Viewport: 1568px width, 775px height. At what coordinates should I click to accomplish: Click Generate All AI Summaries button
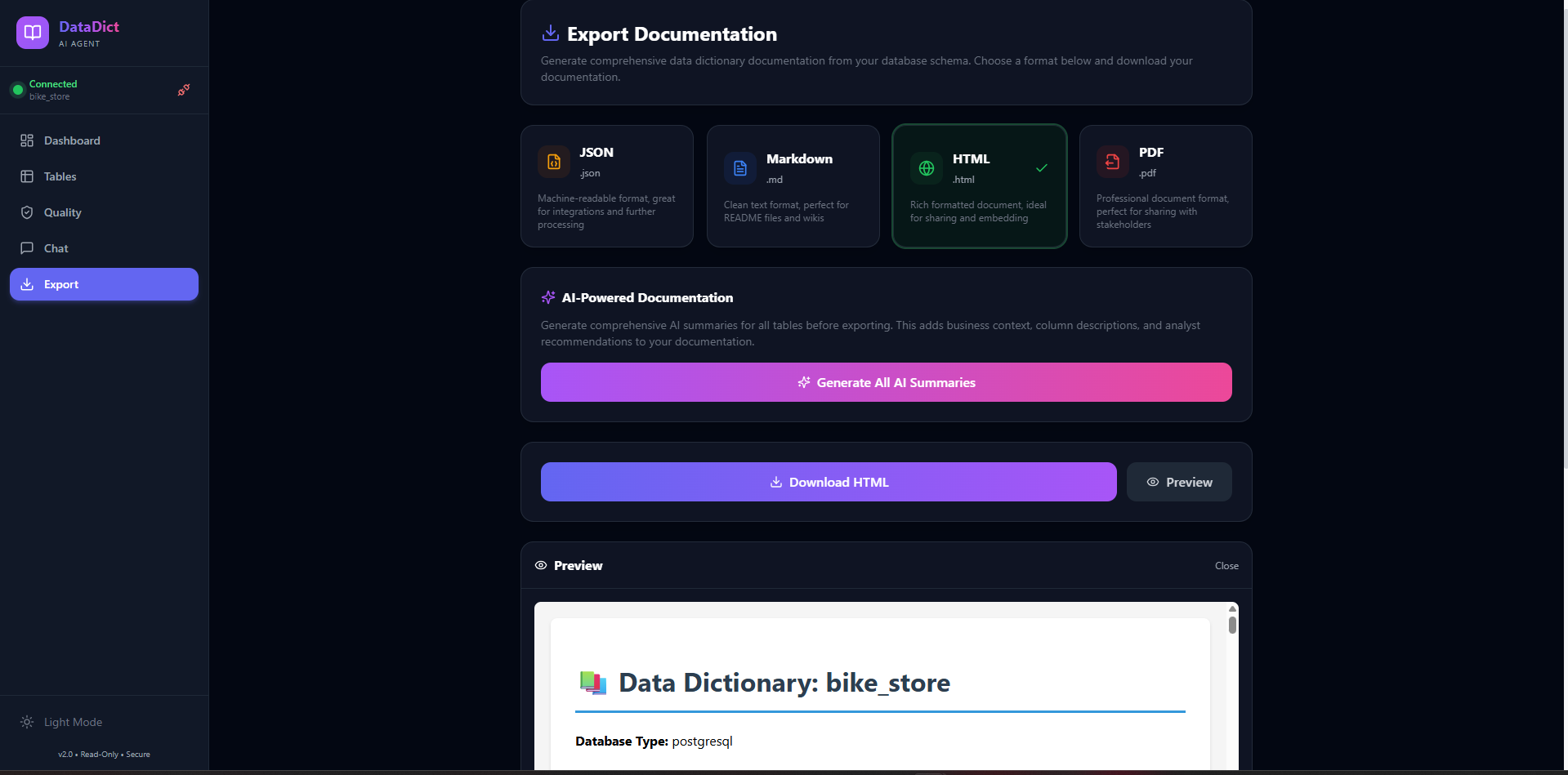tap(887, 382)
